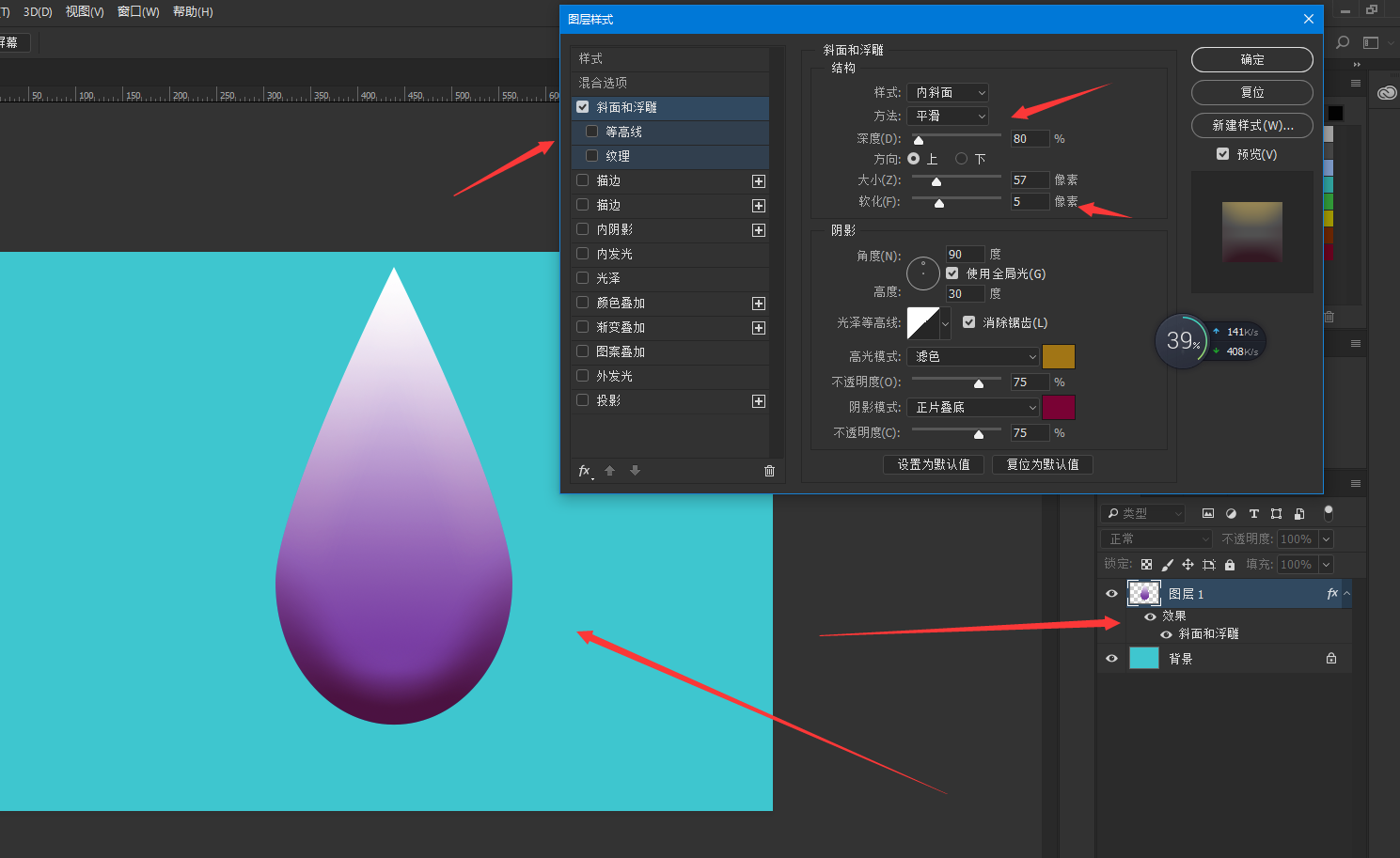
Task: Click lock all padlock icon
Action: 1230,565
